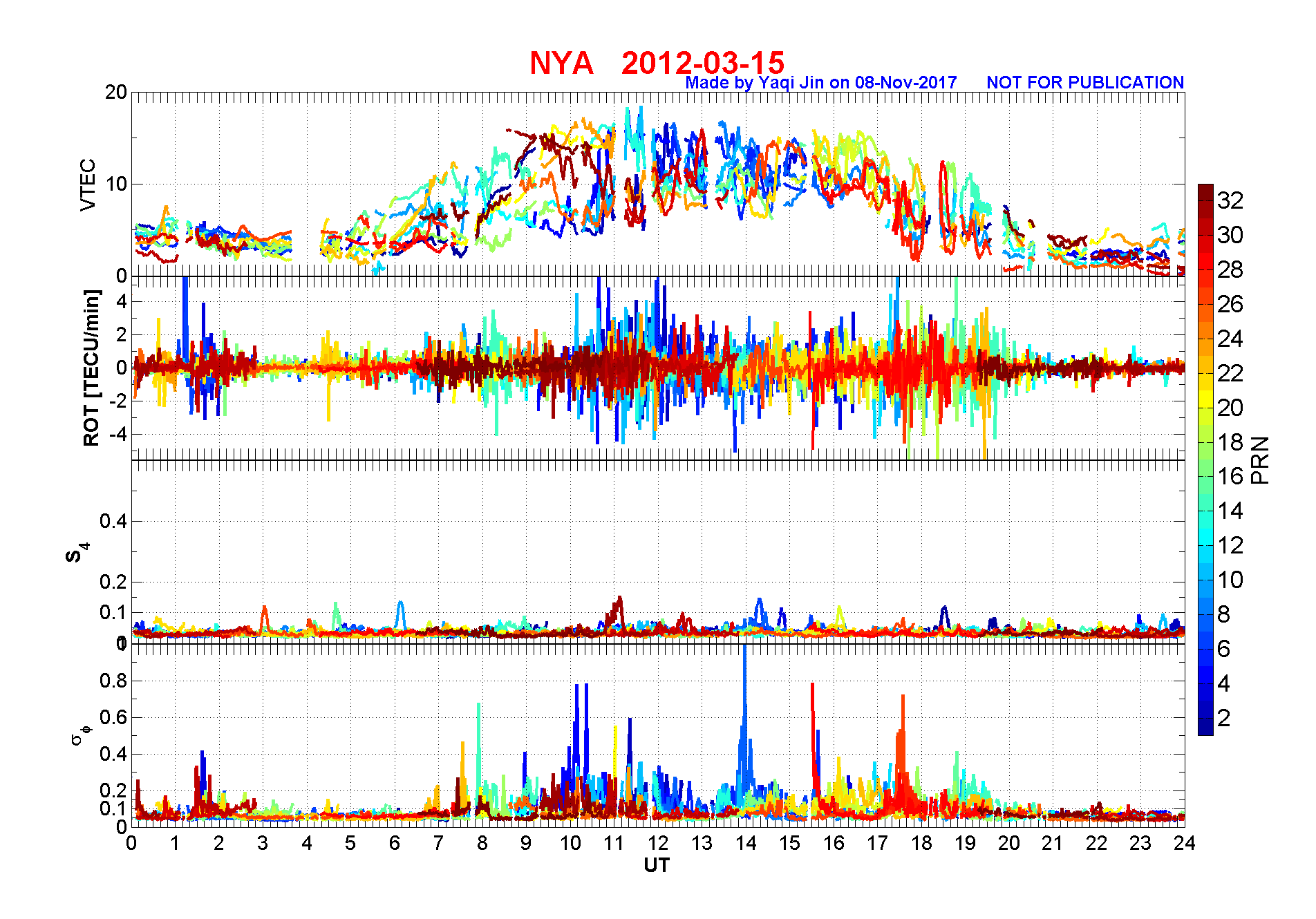
Task: Click colorbar tick label 18
Action: click(1230, 442)
